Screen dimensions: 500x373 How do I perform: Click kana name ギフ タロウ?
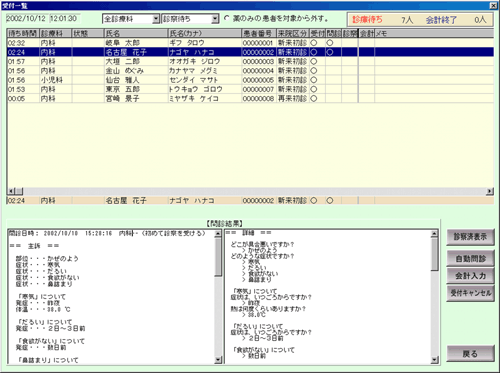pos(187,43)
